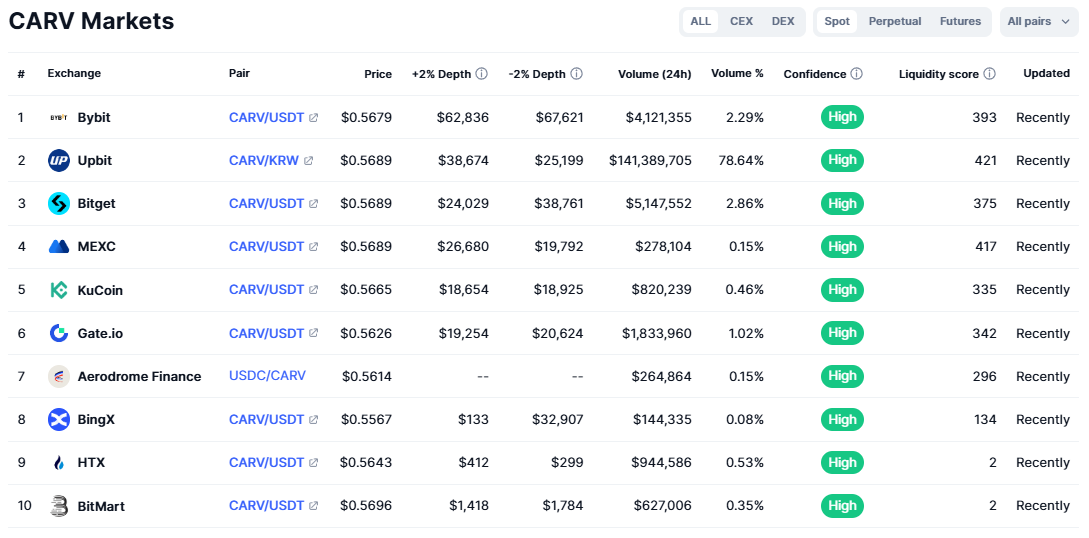Click Upbit volume share 78.64%
The height and width of the screenshot is (538, 1089).
740,160
